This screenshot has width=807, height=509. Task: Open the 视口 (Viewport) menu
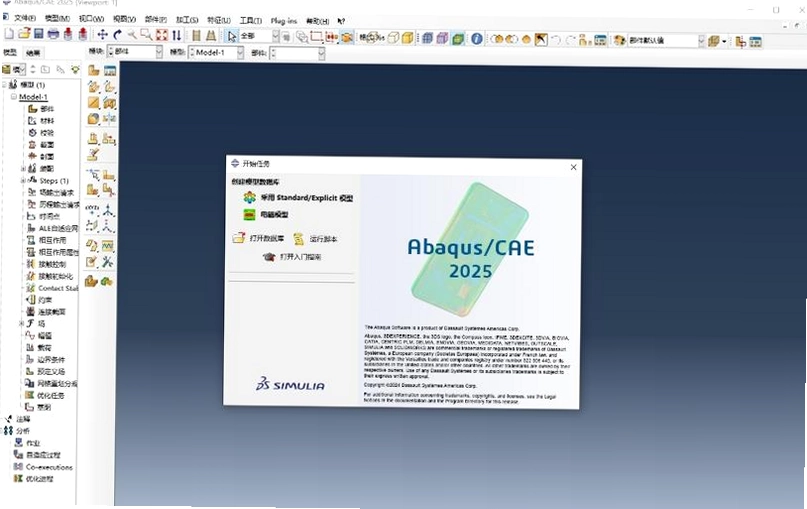pos(91,19)
